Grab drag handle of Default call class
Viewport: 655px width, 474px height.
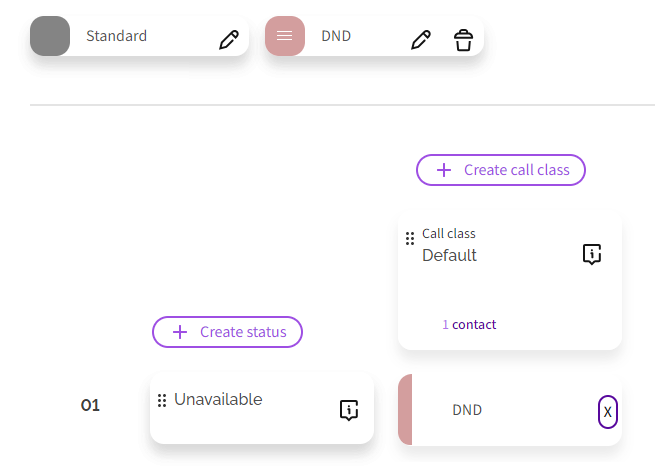coord(409,238)
